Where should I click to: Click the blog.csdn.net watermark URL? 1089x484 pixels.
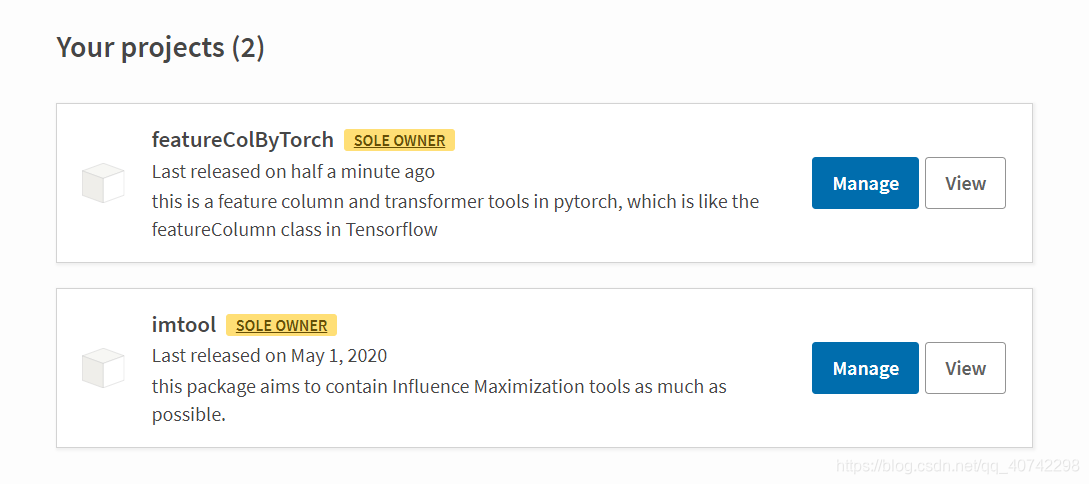pos(957,466)
